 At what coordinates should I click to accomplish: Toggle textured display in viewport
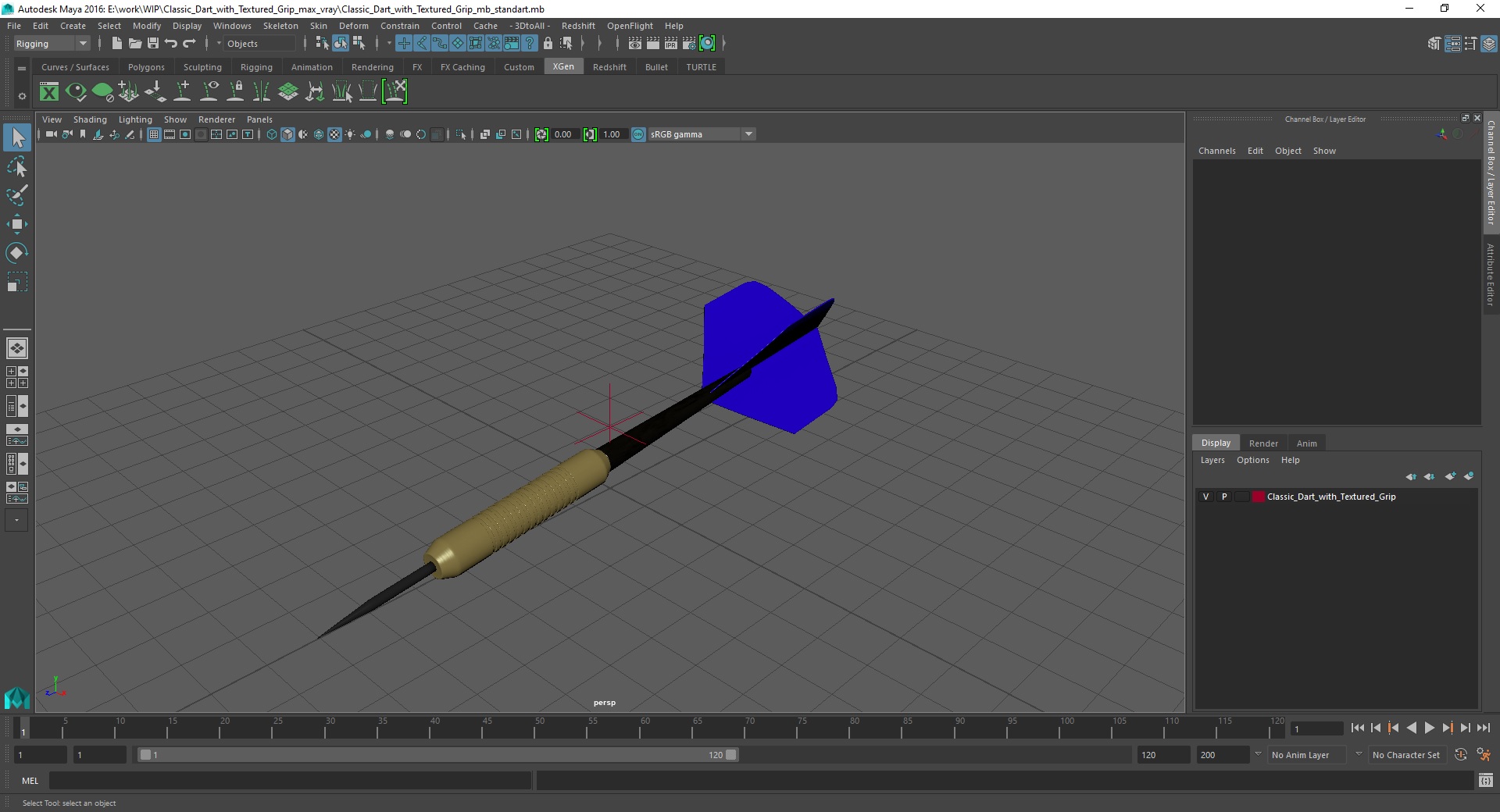[334, 134]
